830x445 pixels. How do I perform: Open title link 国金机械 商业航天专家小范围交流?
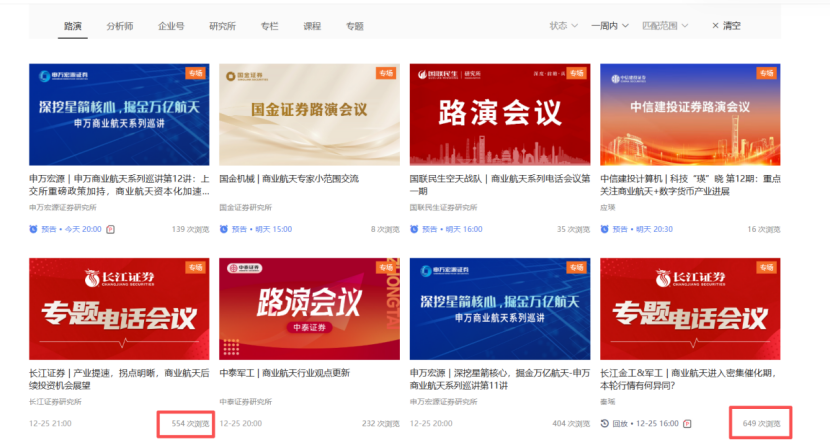pos(288,179)
